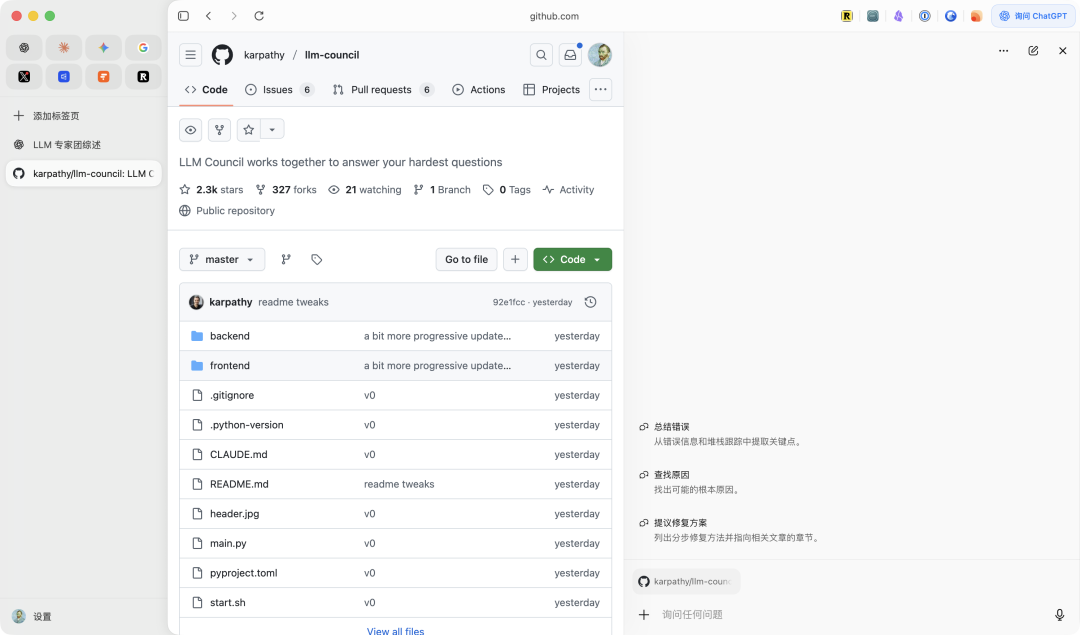Go back to the previous page
1080x635 pixels.
click(x=209, y=16)
